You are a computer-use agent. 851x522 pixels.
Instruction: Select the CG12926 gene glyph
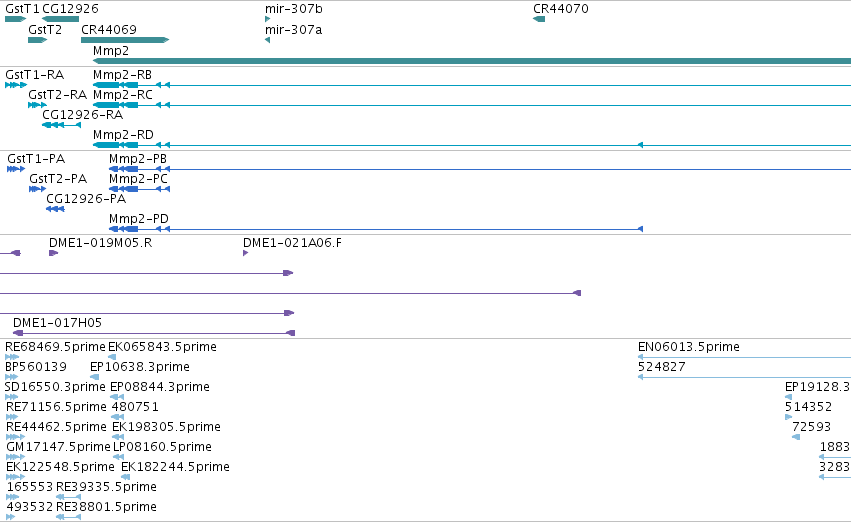[x=60, y=19]
